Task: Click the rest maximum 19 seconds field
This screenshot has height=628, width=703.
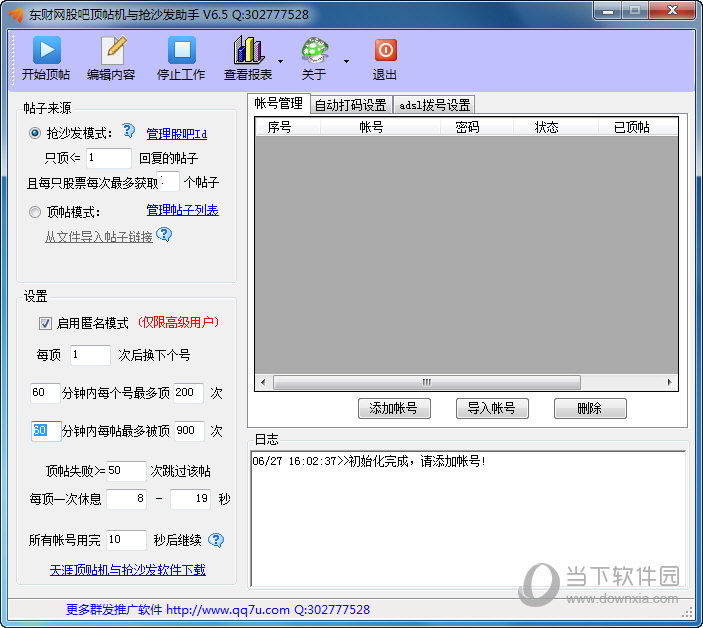Action: point(191,498)
